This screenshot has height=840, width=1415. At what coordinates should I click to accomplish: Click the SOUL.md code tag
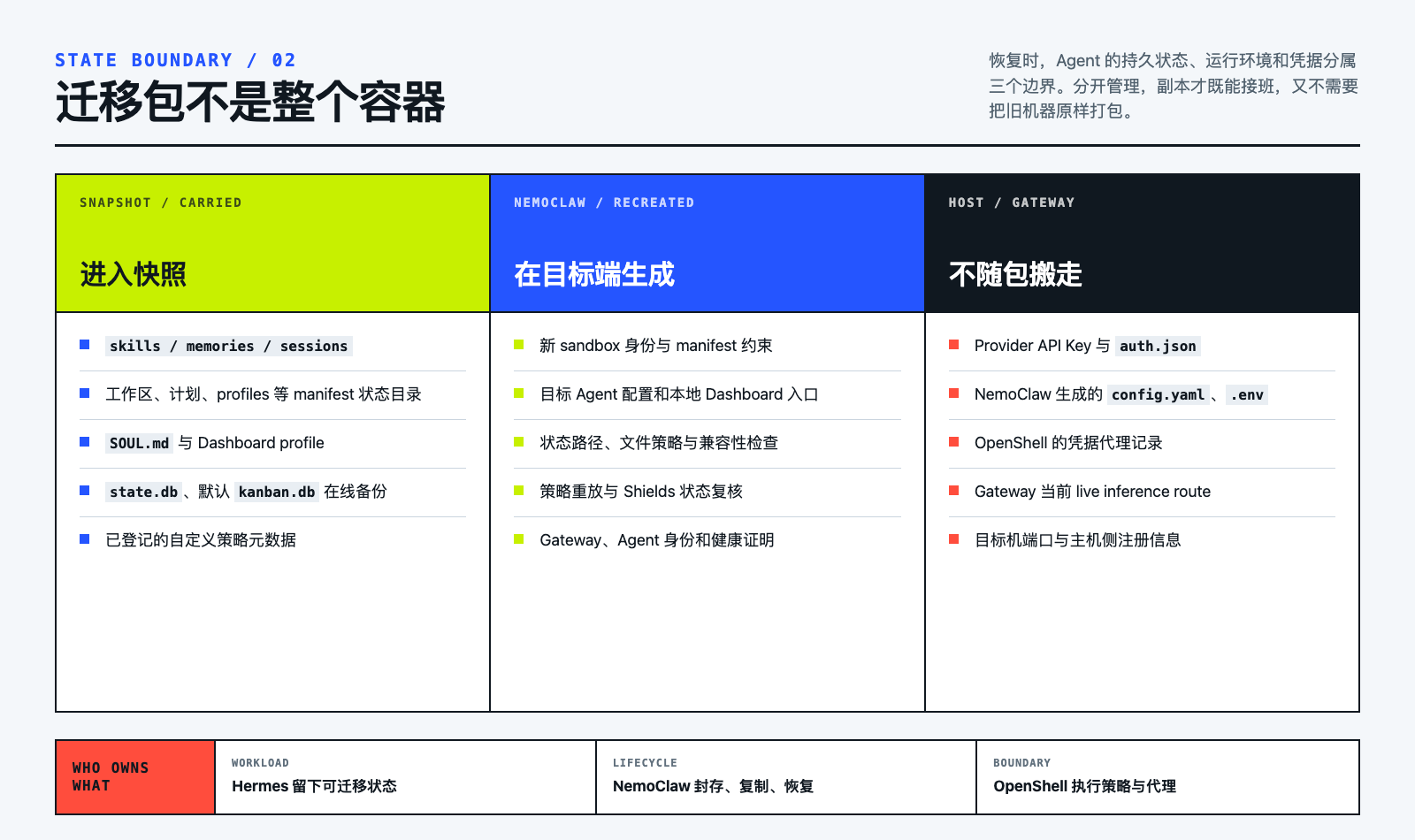click(139, 443)
